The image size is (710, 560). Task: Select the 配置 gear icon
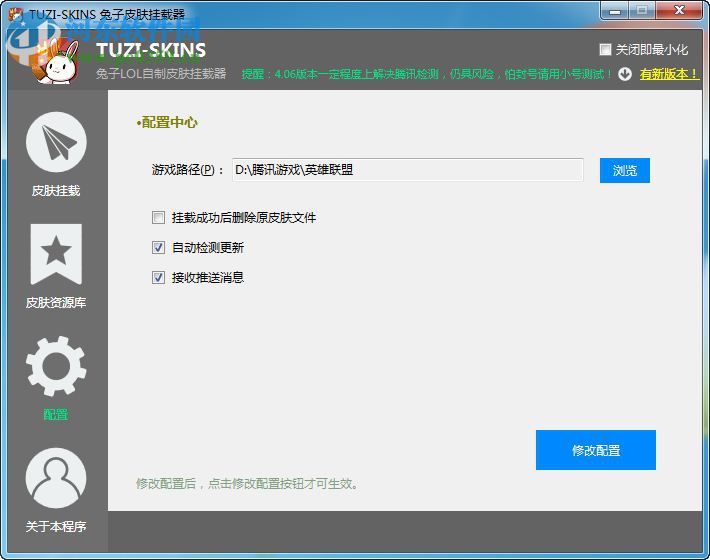click(56, 366)
